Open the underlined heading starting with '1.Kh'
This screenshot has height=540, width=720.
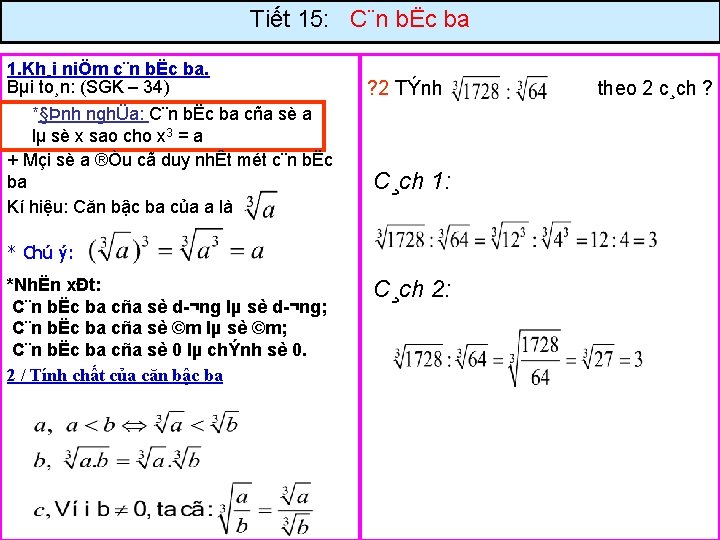click(x=108, y=69)
